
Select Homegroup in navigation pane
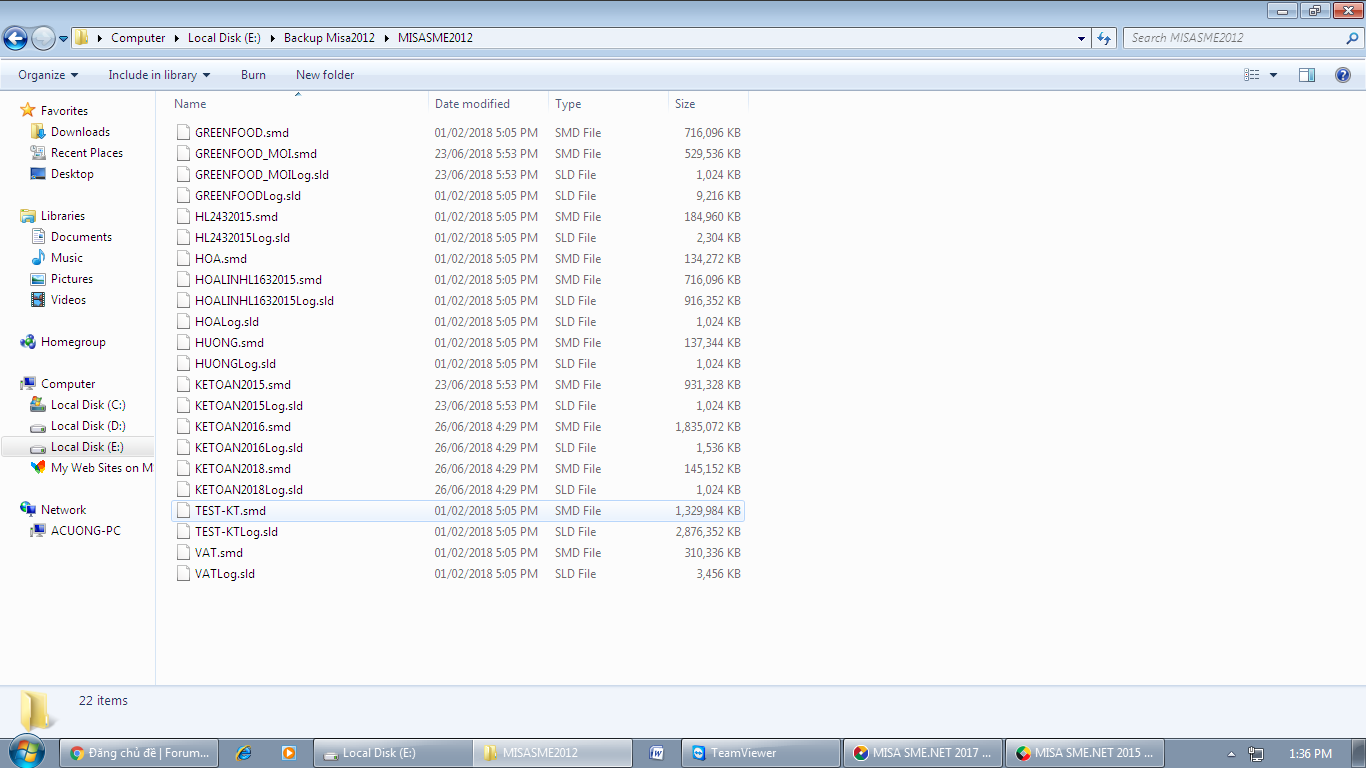(73, 342)
